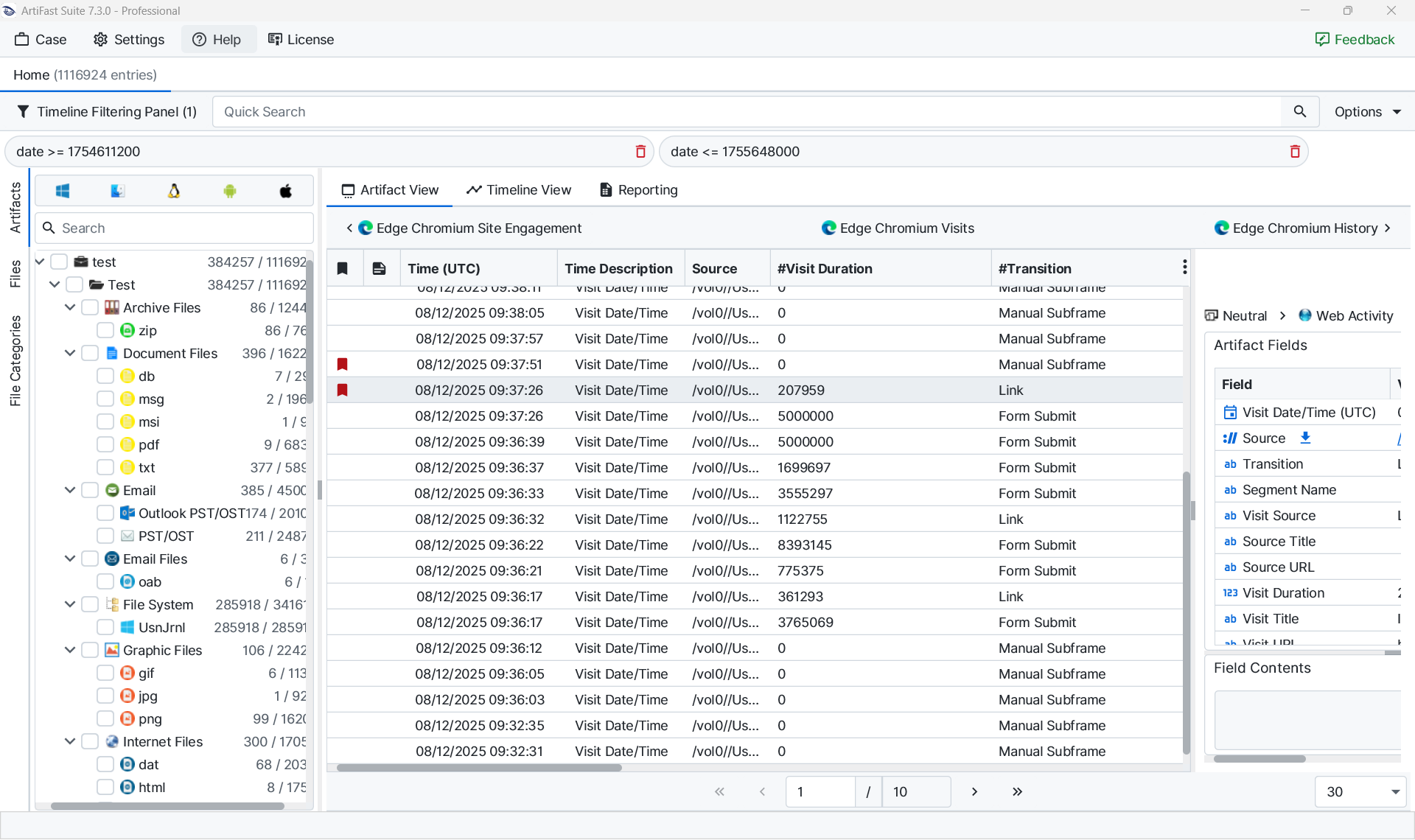Open the Timeline Filtering Panel
Screen dimensions: 1415x840
point(107,112)
